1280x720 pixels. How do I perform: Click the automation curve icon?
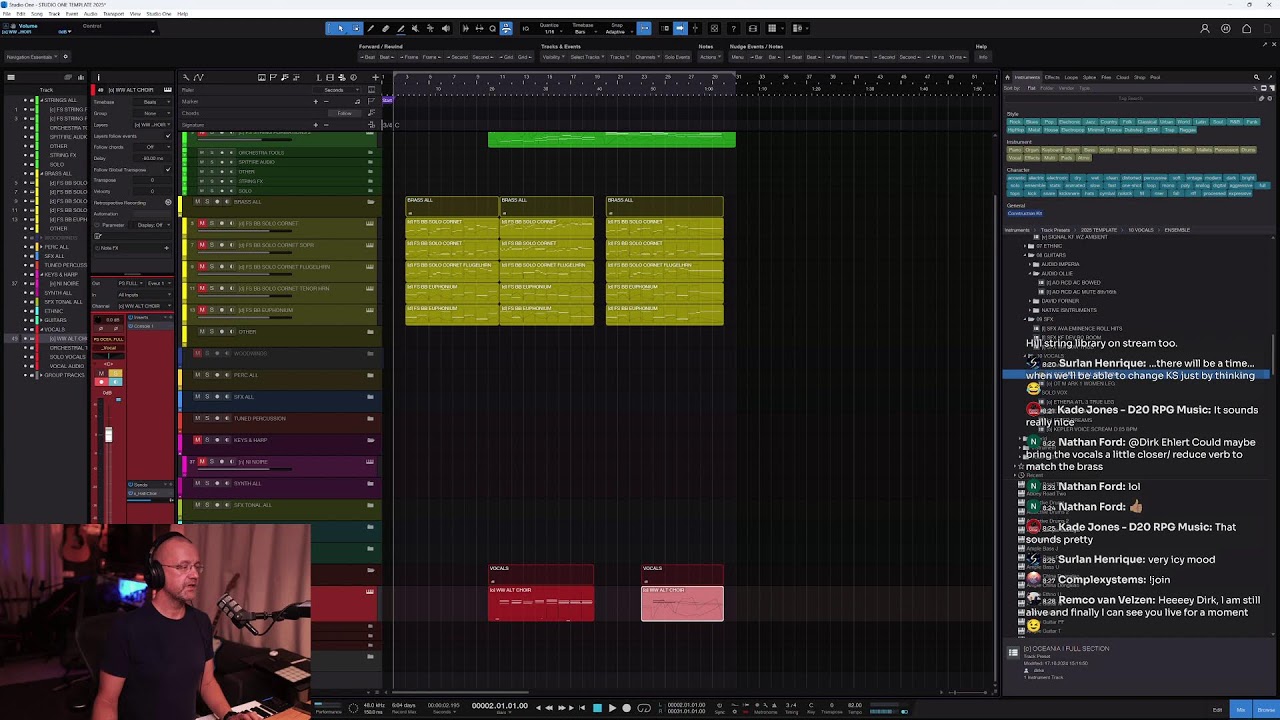click(199, 77)
